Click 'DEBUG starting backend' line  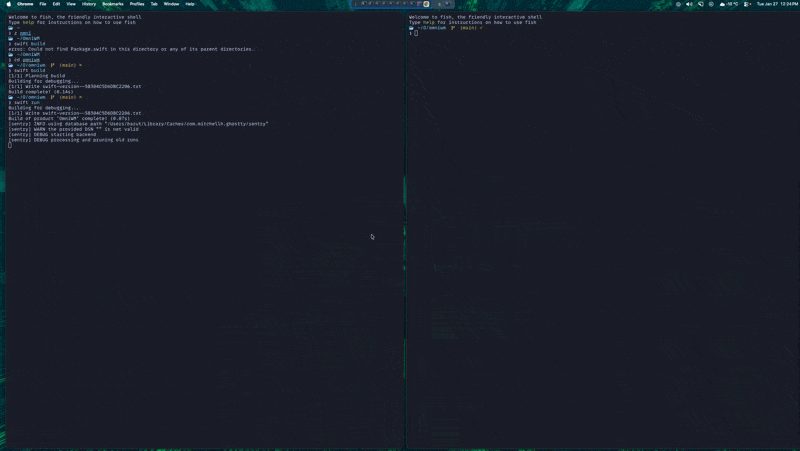click(52, 135)
